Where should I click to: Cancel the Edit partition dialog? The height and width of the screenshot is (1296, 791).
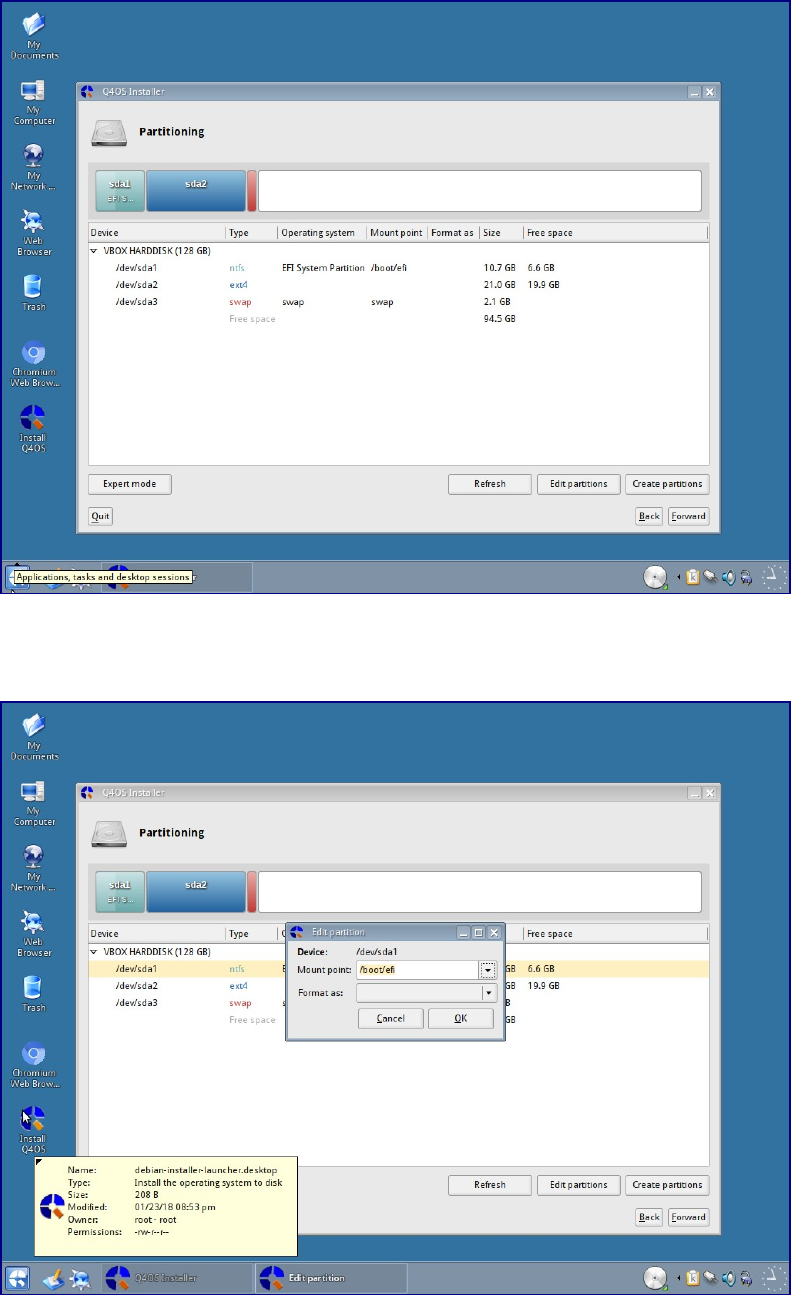pos(390,1018)
